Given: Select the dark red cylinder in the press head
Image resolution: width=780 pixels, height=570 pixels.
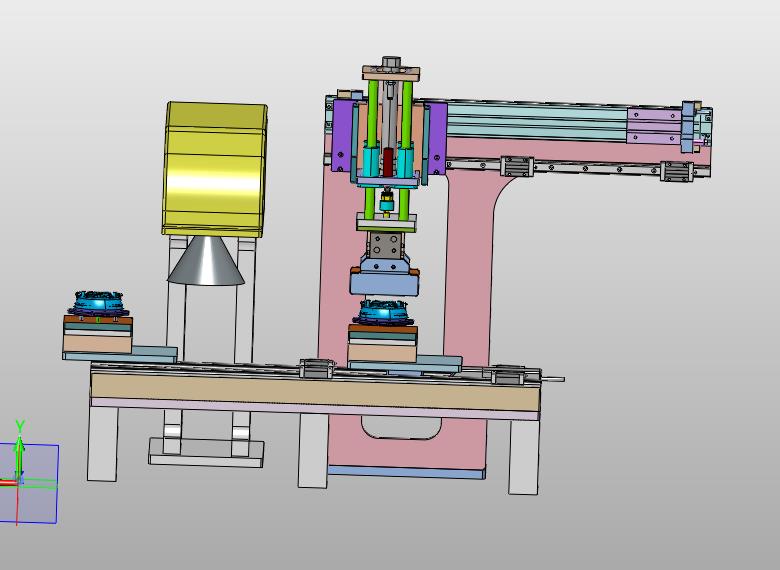Looking at the screenshot, I should [388, 162].
